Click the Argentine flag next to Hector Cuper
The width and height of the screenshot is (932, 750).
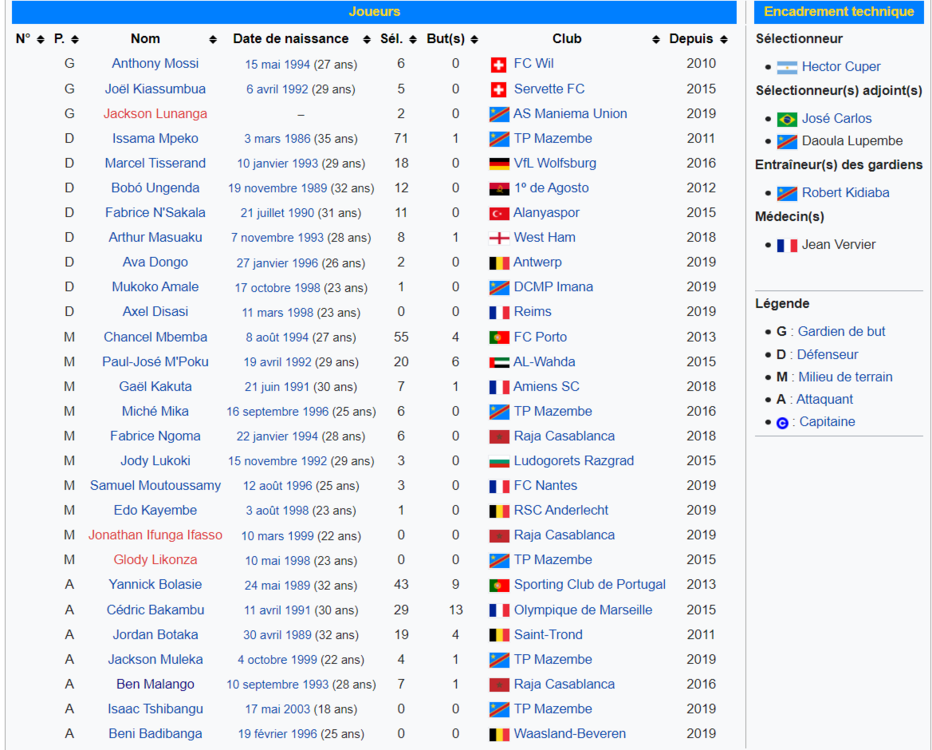tap(787, 67)
